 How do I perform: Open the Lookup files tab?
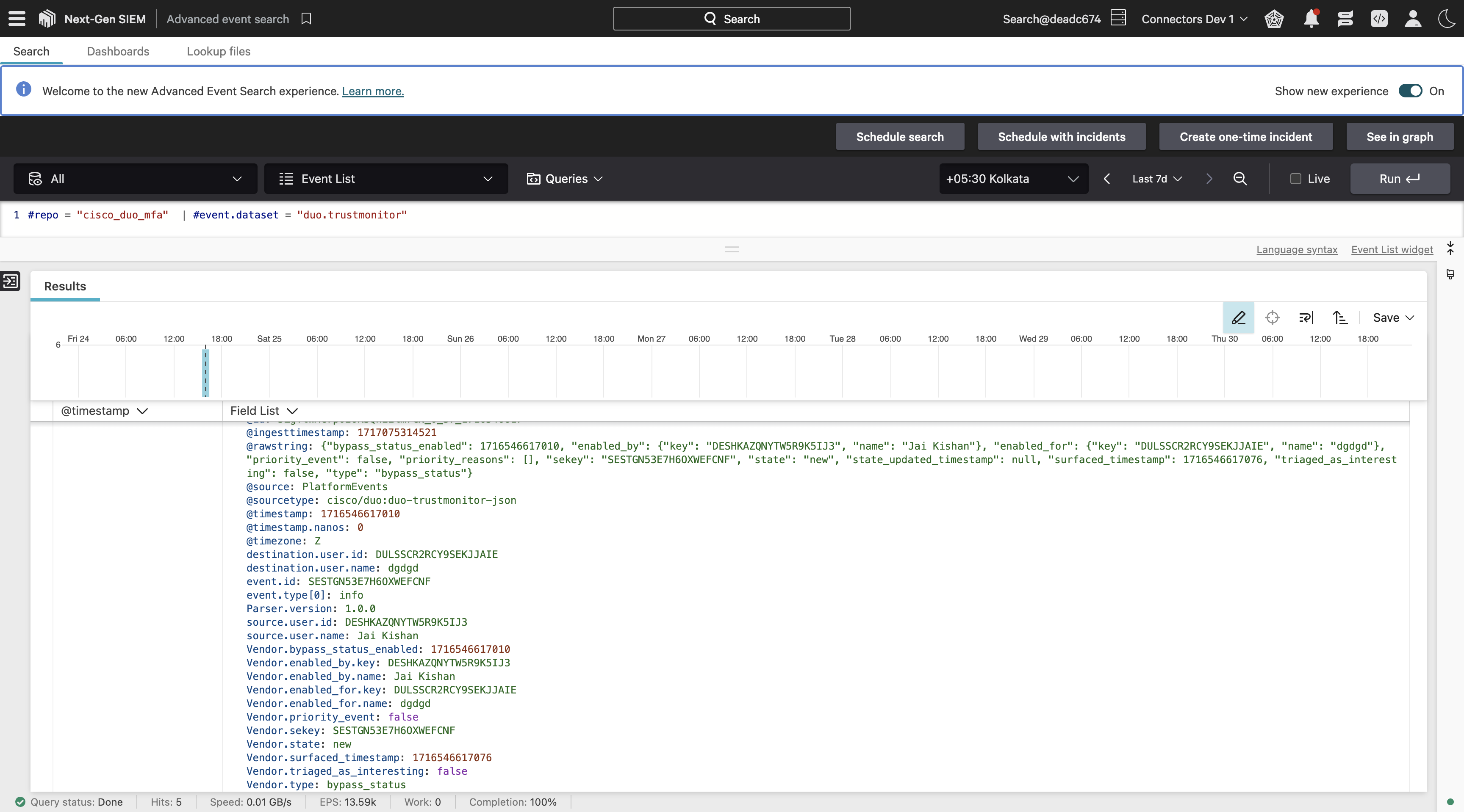tap(218, 51)
